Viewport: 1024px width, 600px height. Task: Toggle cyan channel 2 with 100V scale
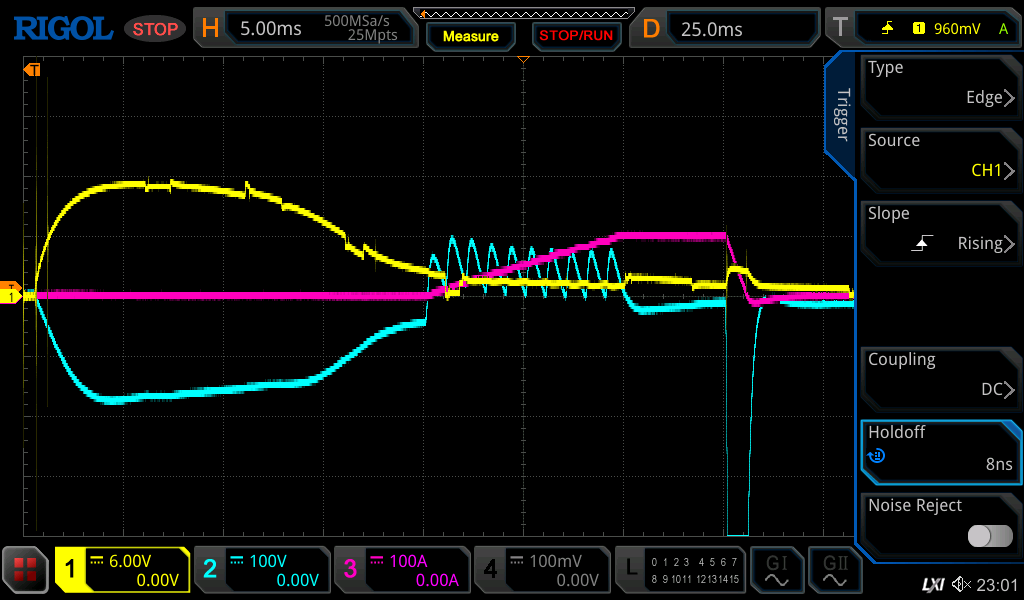click(260, 570)
